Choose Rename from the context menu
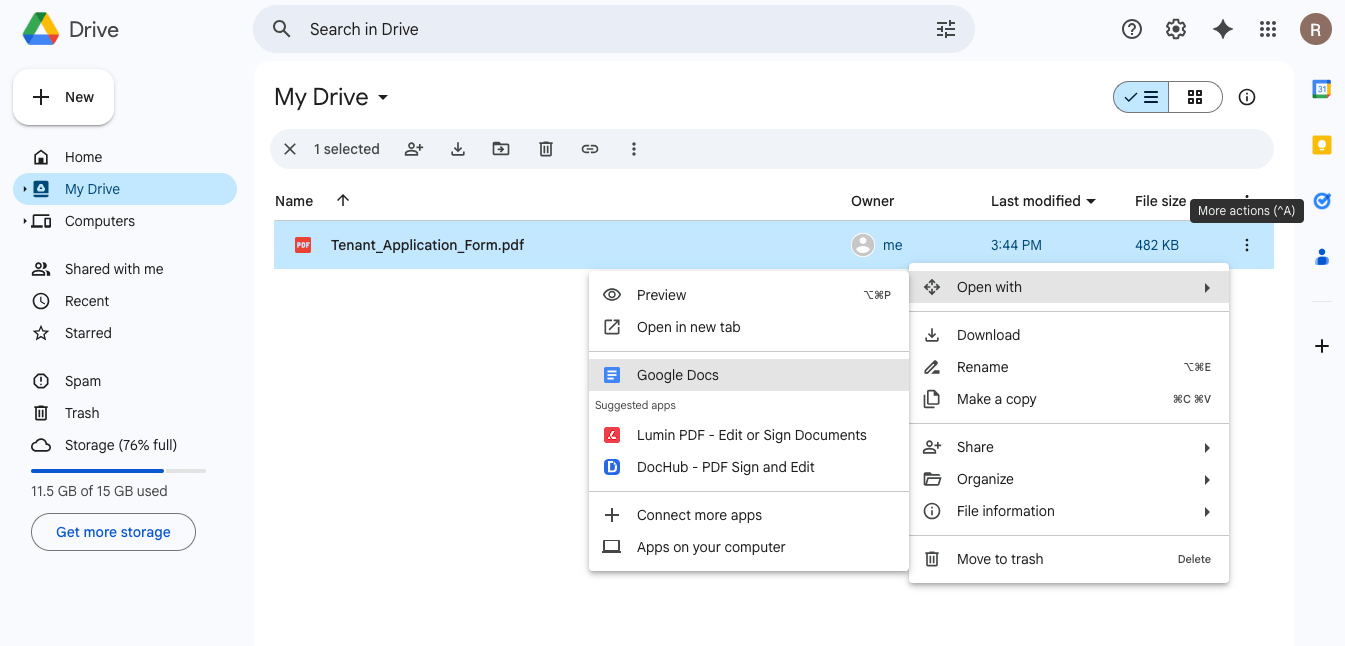The image size is (1345, 646). coord(1069,367)
